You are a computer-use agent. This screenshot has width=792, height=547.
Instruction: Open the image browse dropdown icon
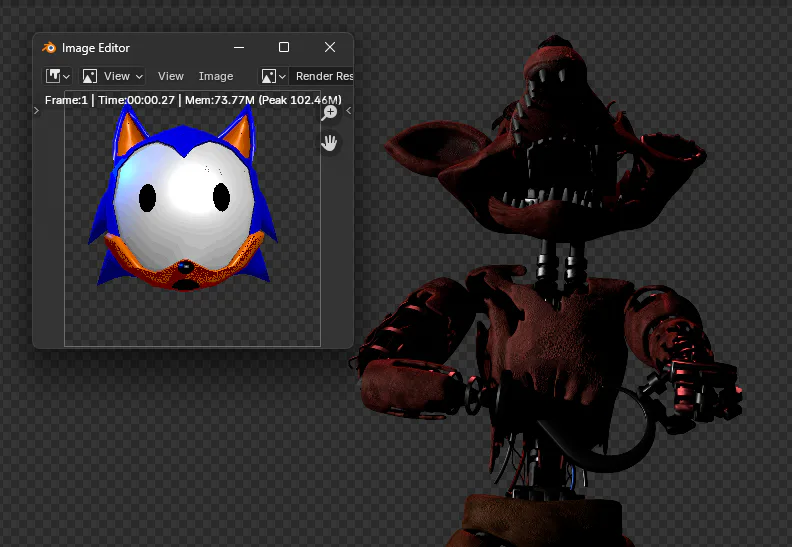[273, 76]
